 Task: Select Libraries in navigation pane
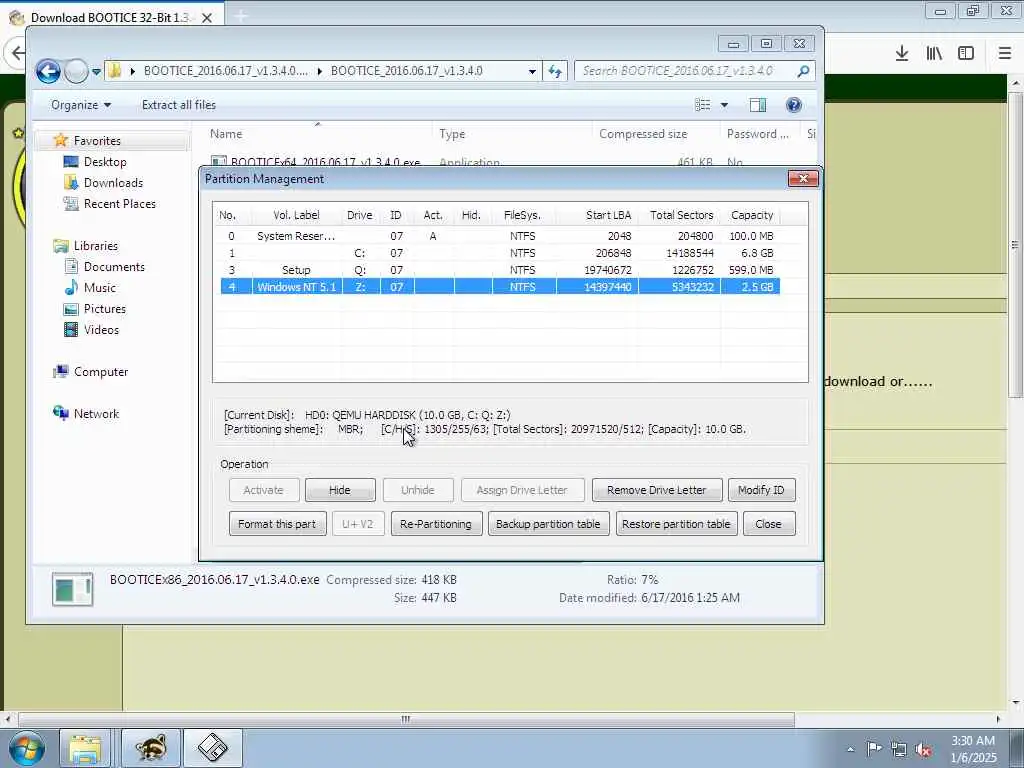(x=95, y=246)
